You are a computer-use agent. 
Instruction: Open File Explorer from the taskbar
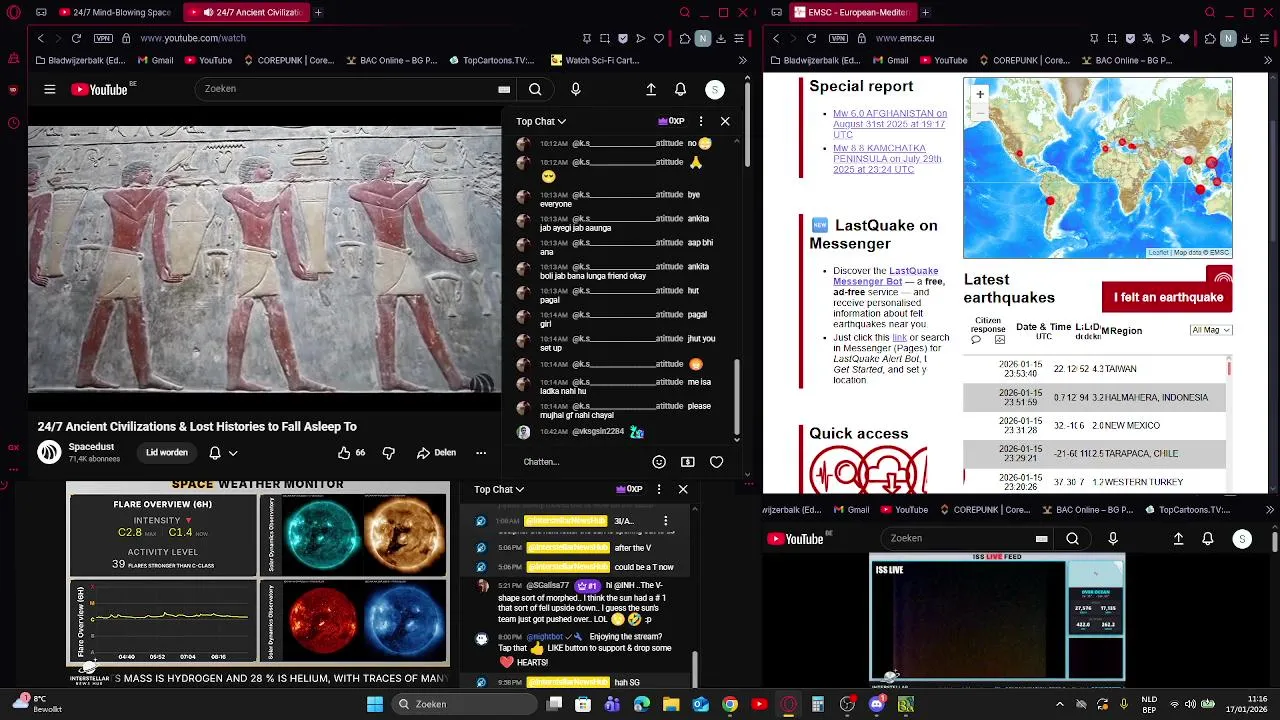671,704
